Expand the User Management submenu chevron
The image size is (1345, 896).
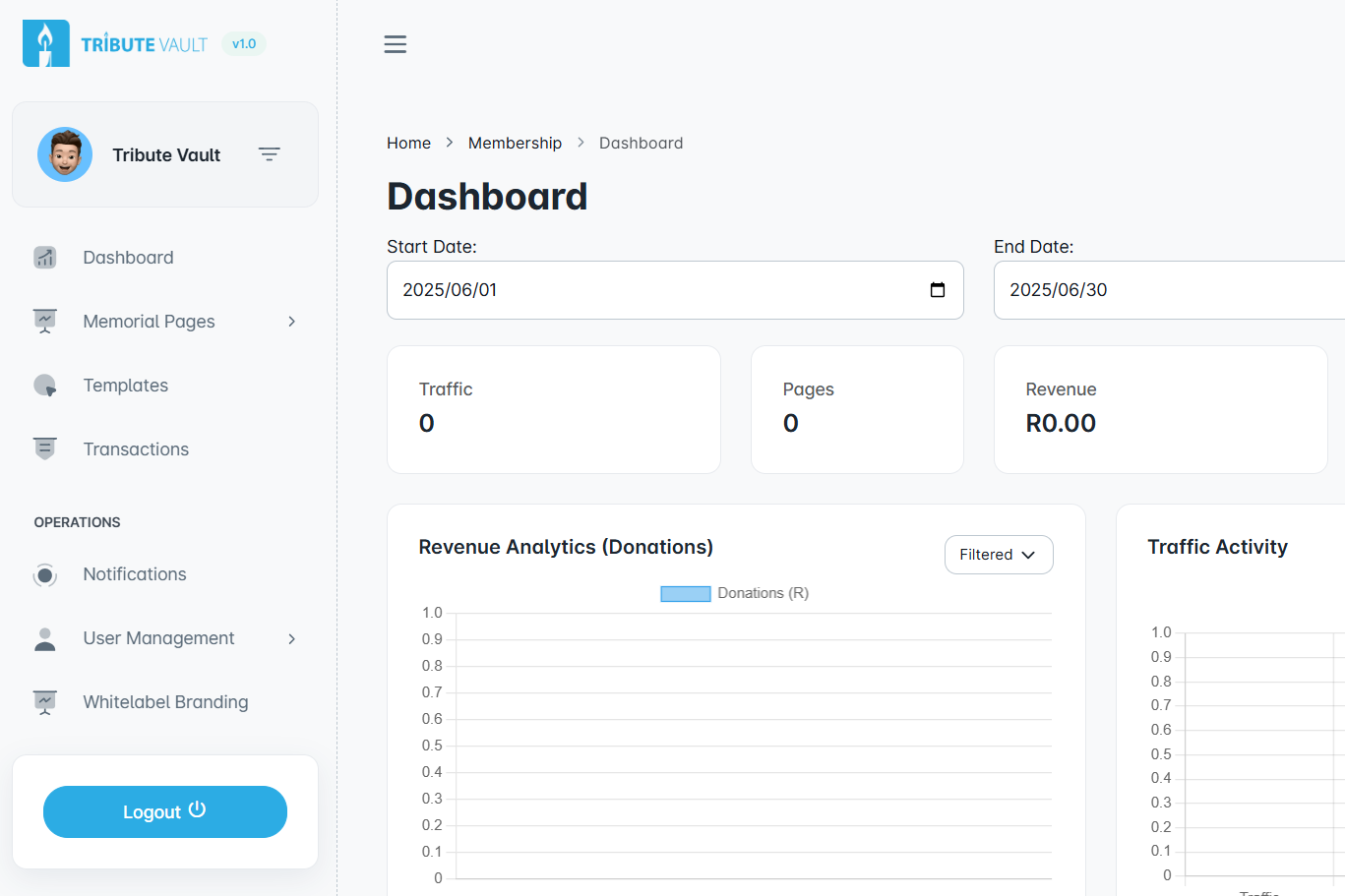tap(291, 639)
